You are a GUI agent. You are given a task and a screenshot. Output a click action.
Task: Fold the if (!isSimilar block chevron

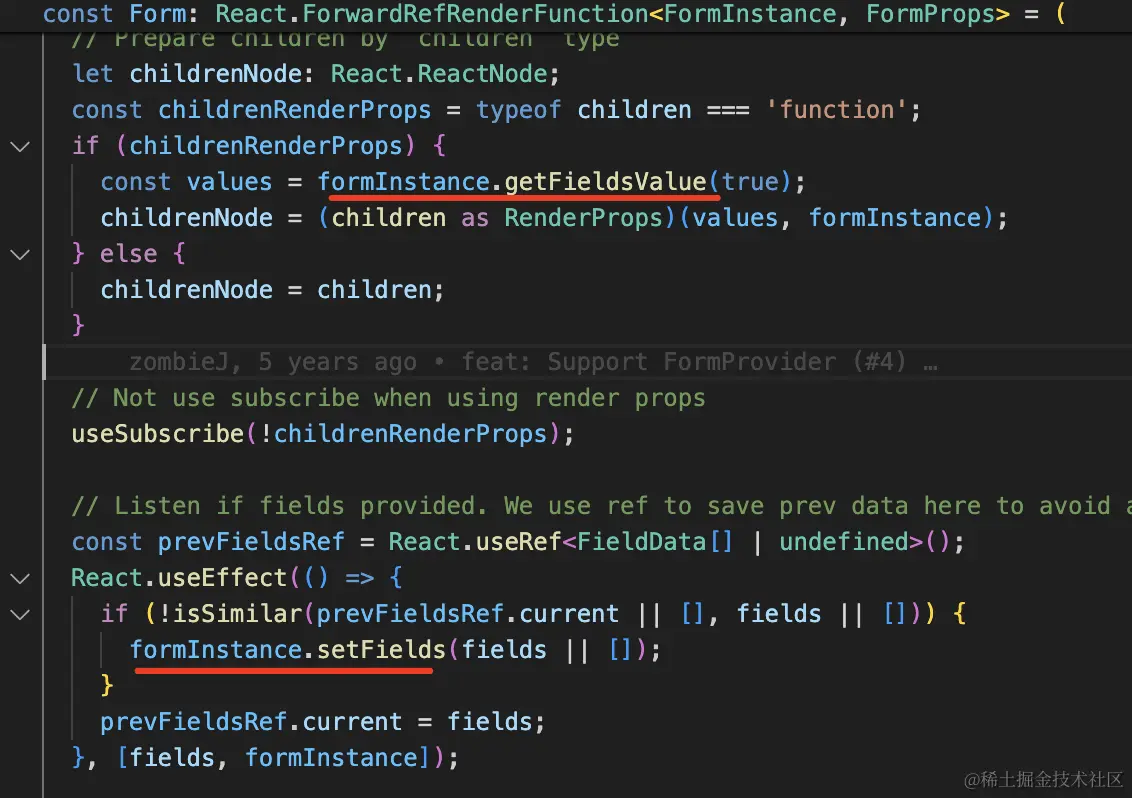20,614
